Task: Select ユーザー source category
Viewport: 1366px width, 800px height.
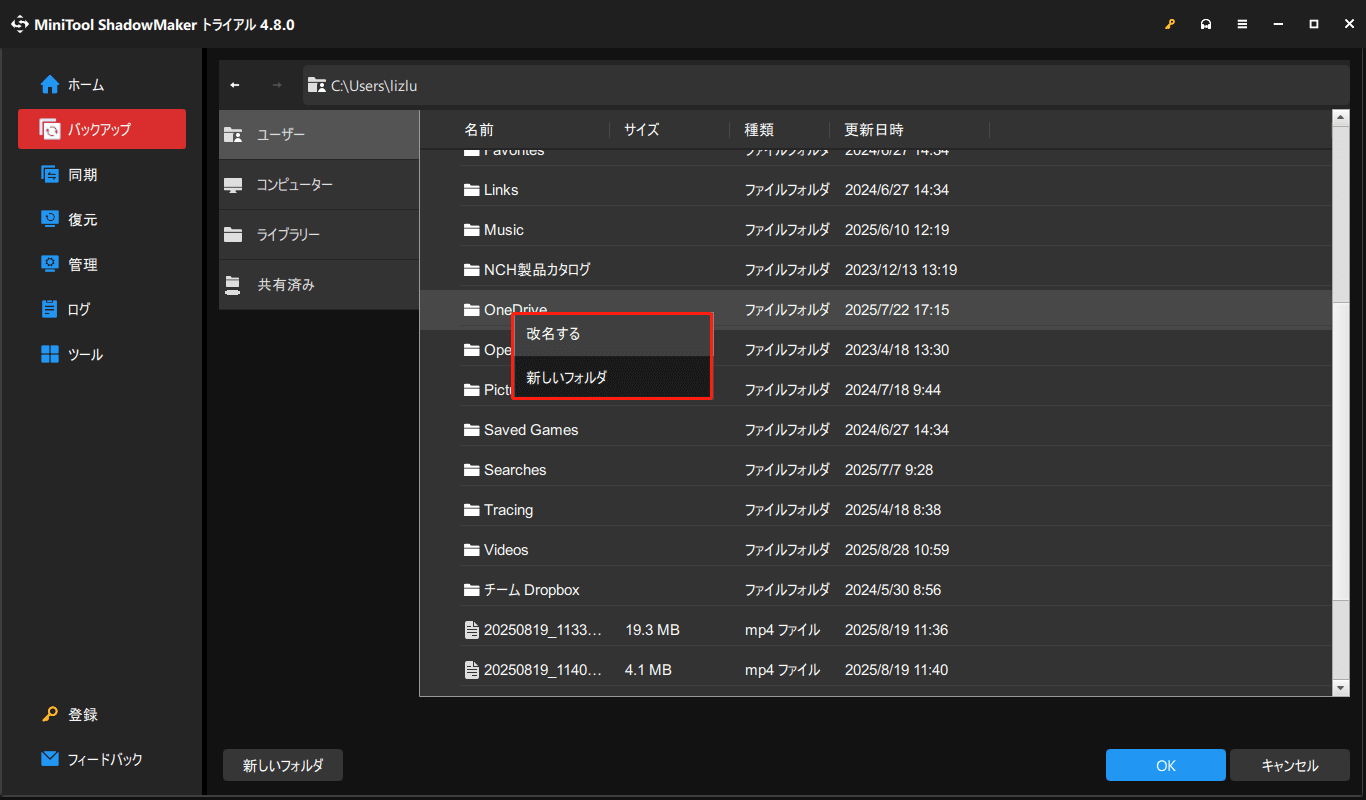Action: pyautogui.click(x=319, y=135)
